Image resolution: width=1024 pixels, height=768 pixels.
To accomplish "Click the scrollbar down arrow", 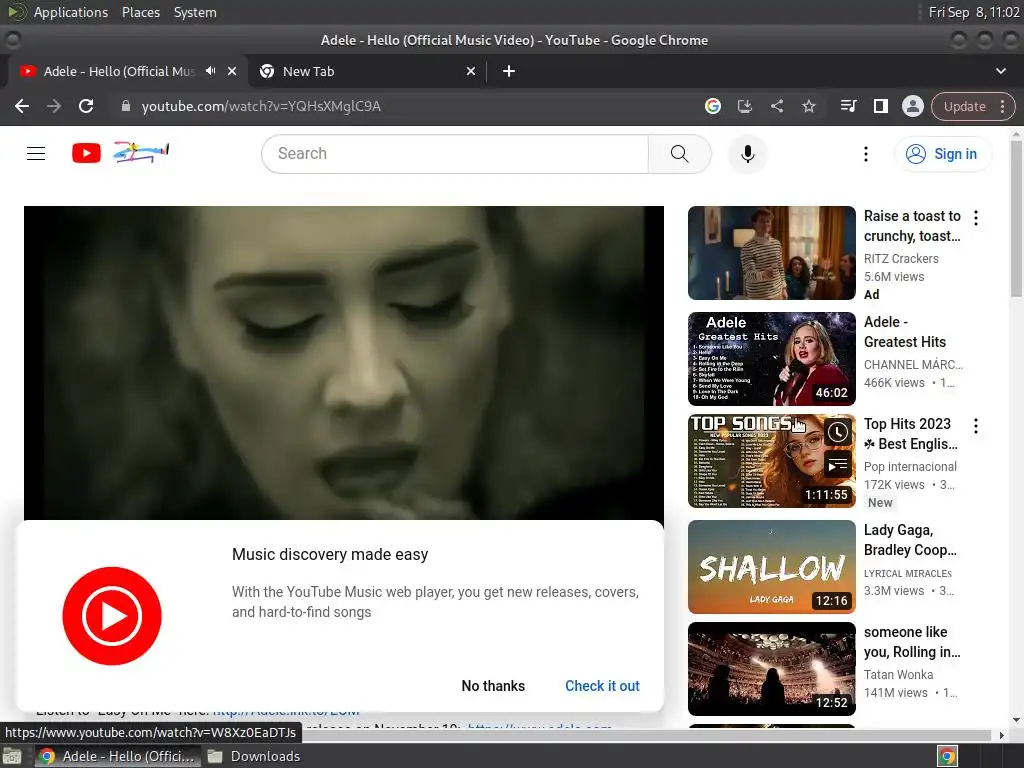I will point(1016,720).
